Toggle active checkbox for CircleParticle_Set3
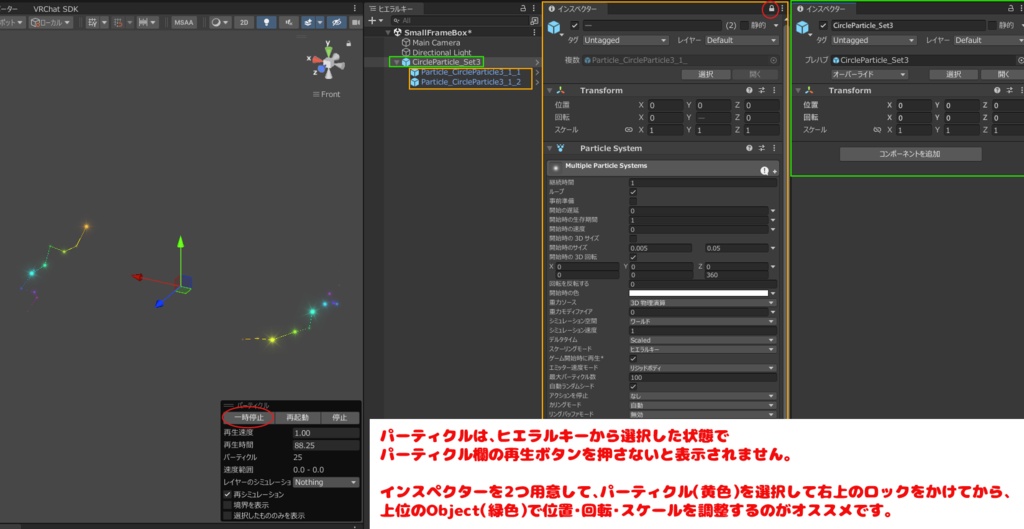 tap(823, 25)
